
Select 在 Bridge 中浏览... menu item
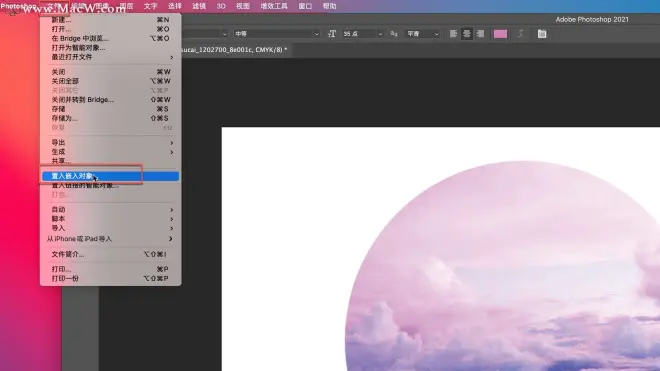[x=111, y=38]
